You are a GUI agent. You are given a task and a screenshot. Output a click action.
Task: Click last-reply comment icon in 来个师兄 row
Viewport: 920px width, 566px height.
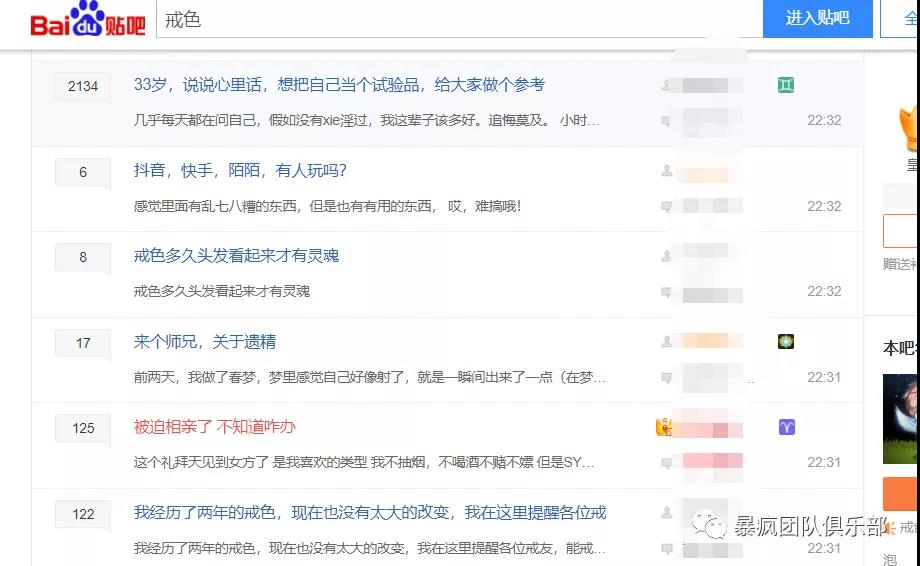[666, 377]
